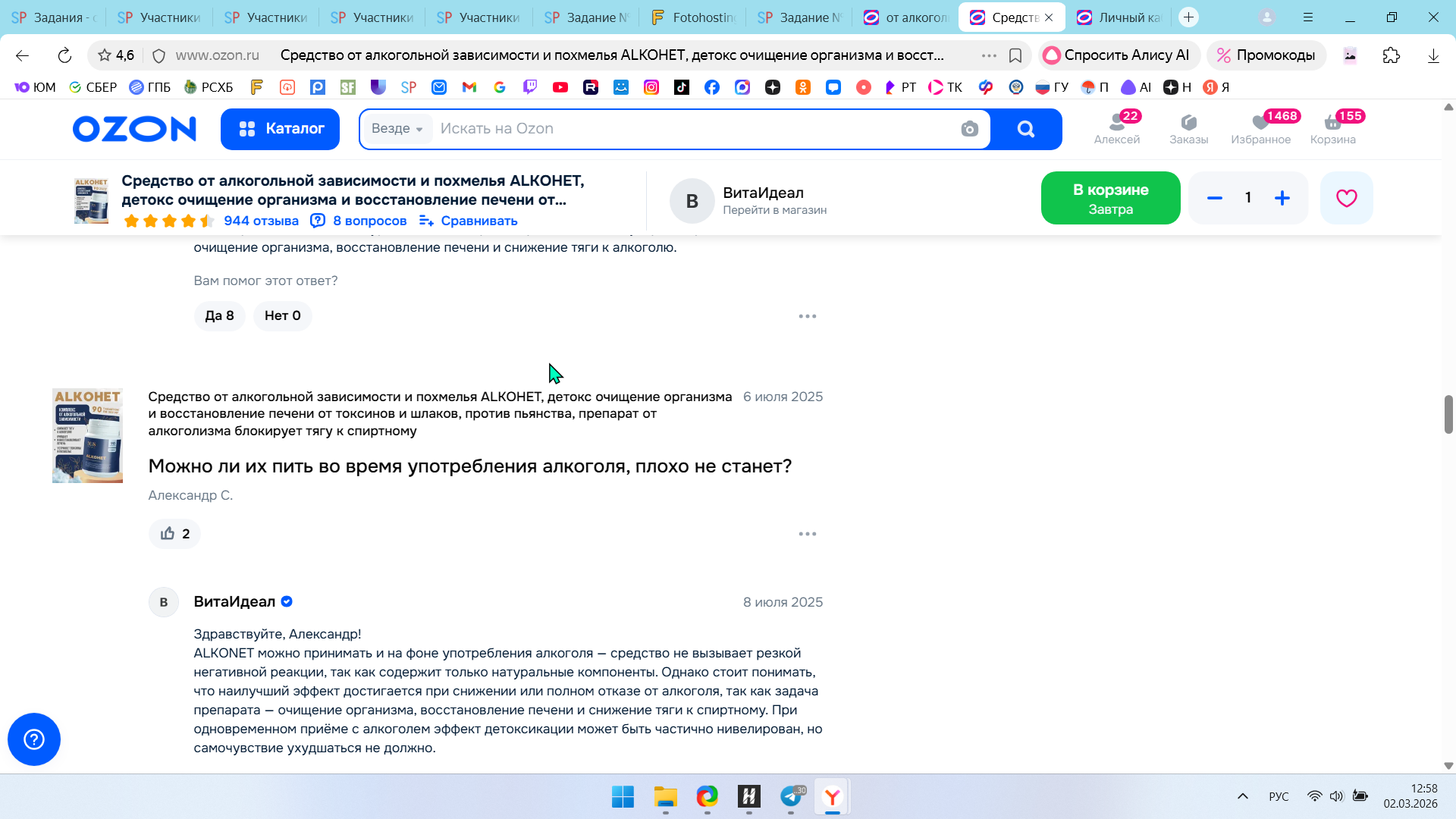Expand the Везде search scope dropdown
This screenshot has height=819, width=1456.
pos(397,129)
